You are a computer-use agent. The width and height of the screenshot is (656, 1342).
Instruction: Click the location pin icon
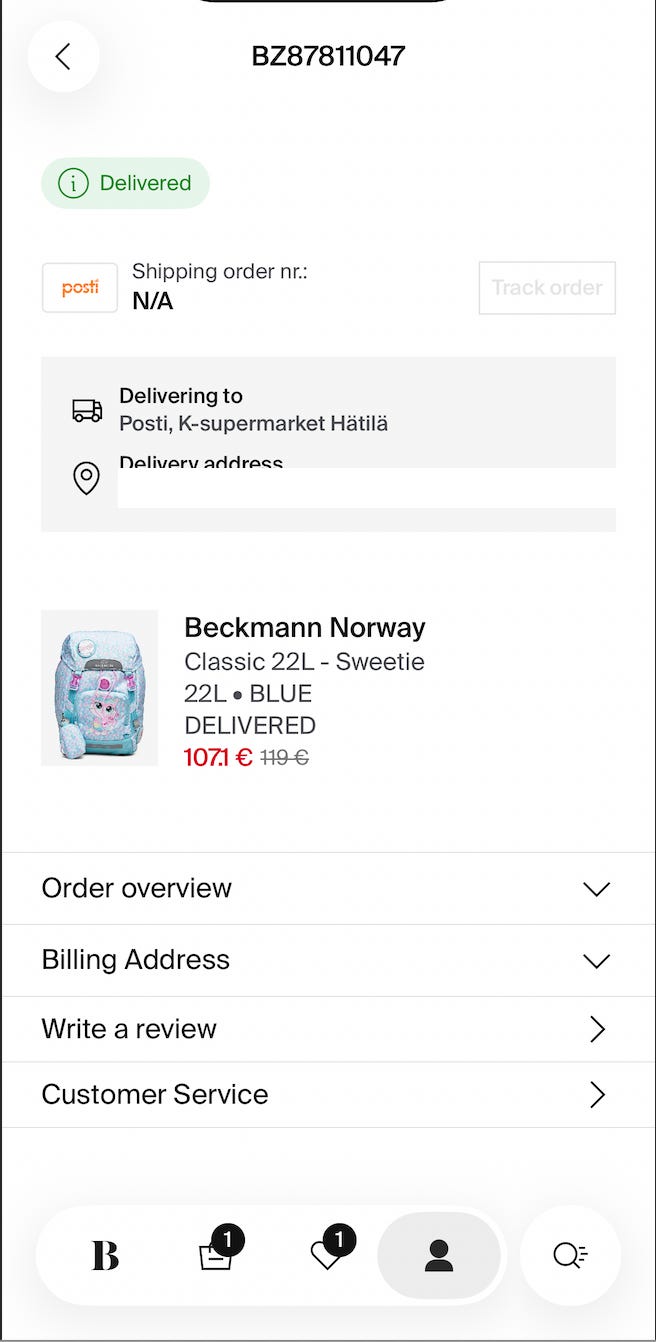tap(87, 479)
